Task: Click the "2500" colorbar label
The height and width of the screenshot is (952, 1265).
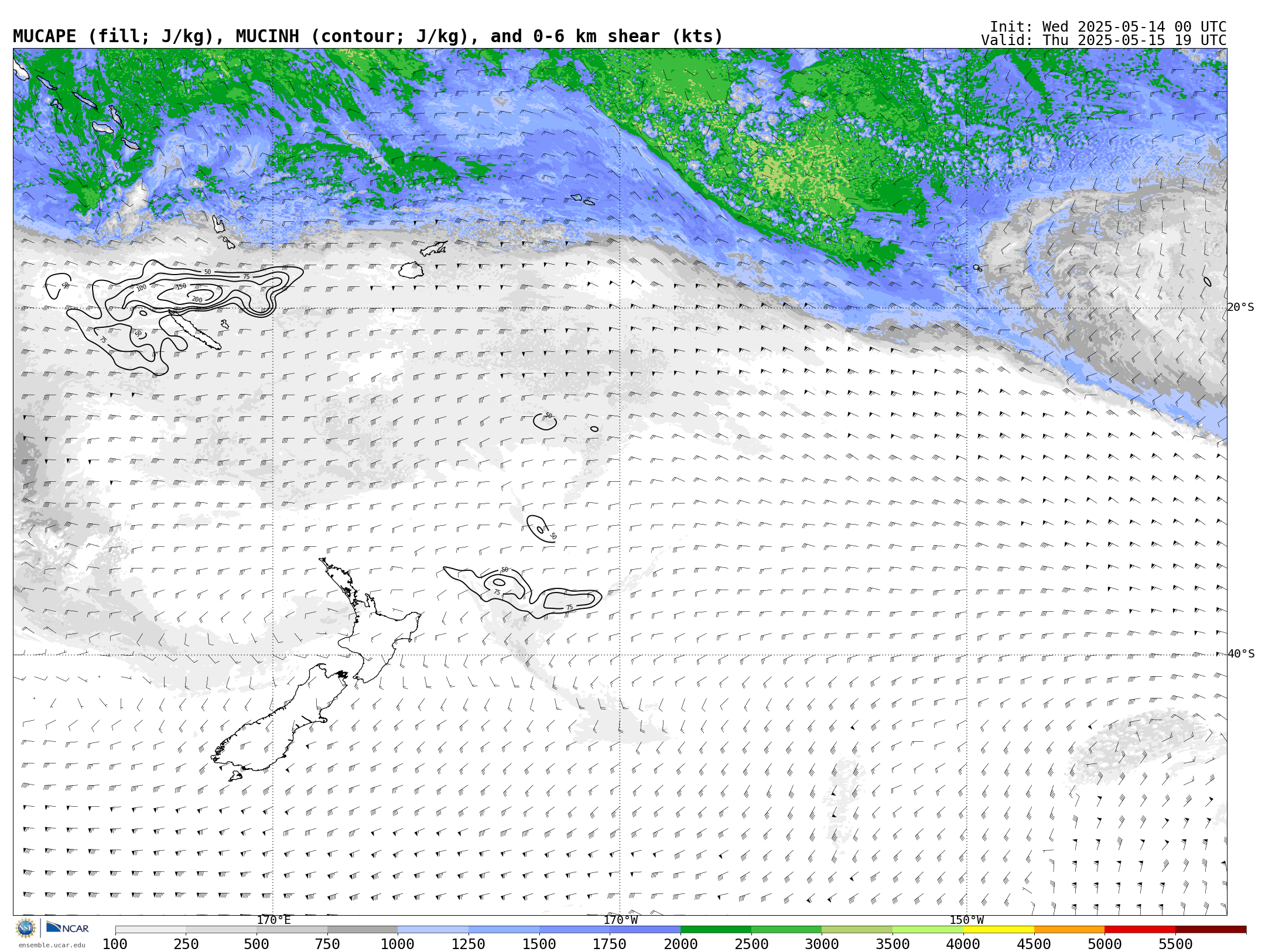Action: click(x=751, y=944)
